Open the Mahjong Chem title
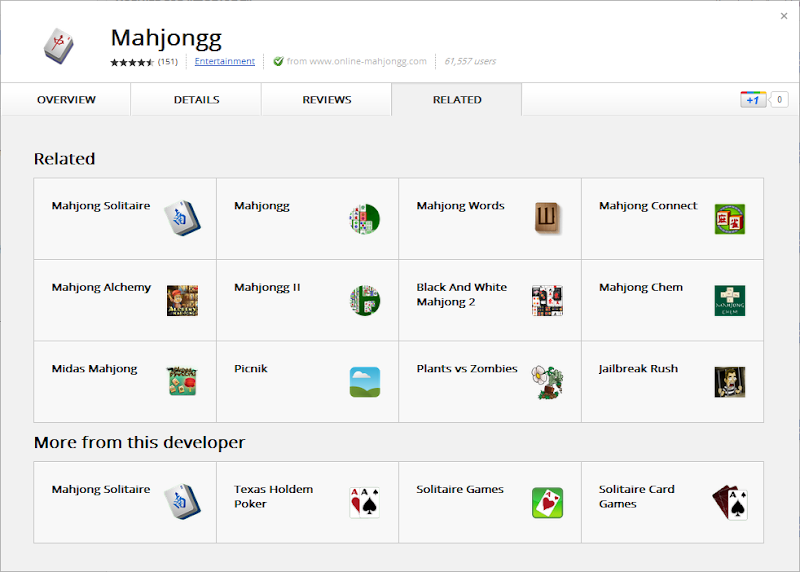The height and width of the screenshot is (572, 800). [x=641, y=287]
